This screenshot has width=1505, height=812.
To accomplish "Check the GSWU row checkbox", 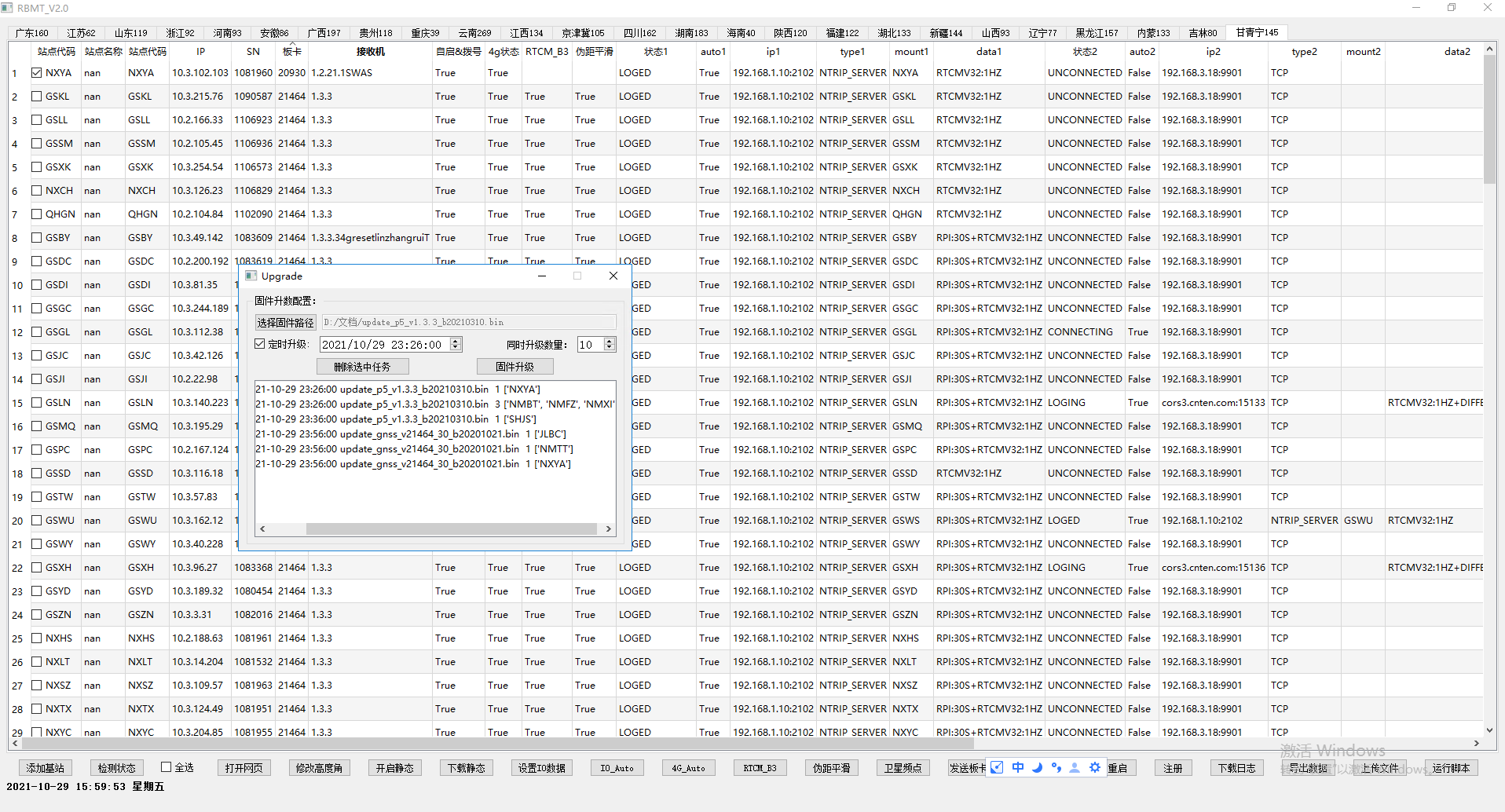I will point(36,520).
